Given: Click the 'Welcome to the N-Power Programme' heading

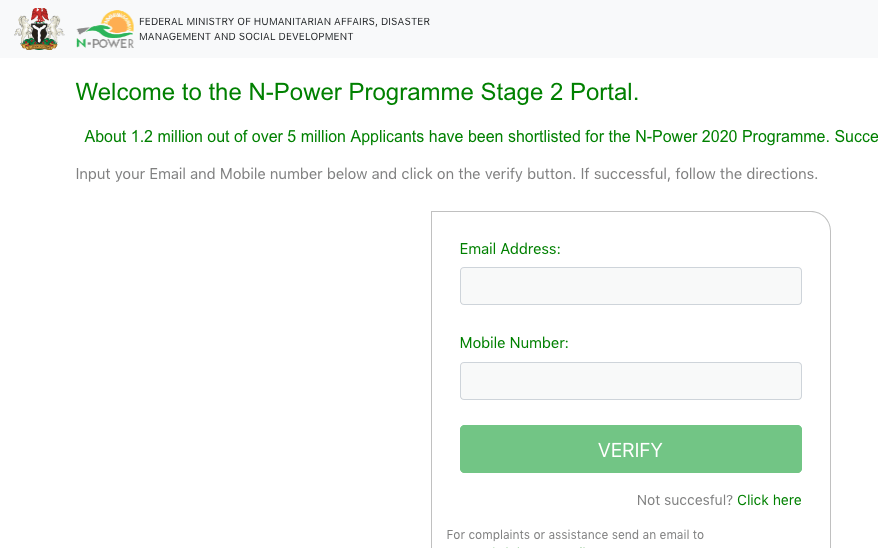Looking at the screenshot, I should point(357,92).
